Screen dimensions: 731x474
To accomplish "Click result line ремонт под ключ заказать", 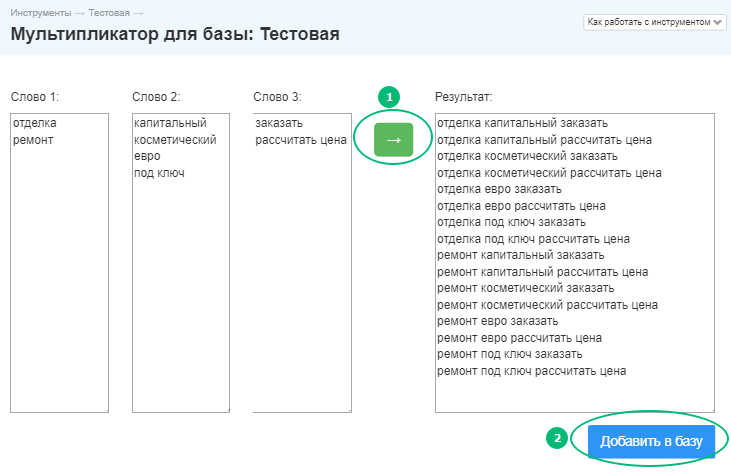I will pyautogui.click(x=510, y=355).
